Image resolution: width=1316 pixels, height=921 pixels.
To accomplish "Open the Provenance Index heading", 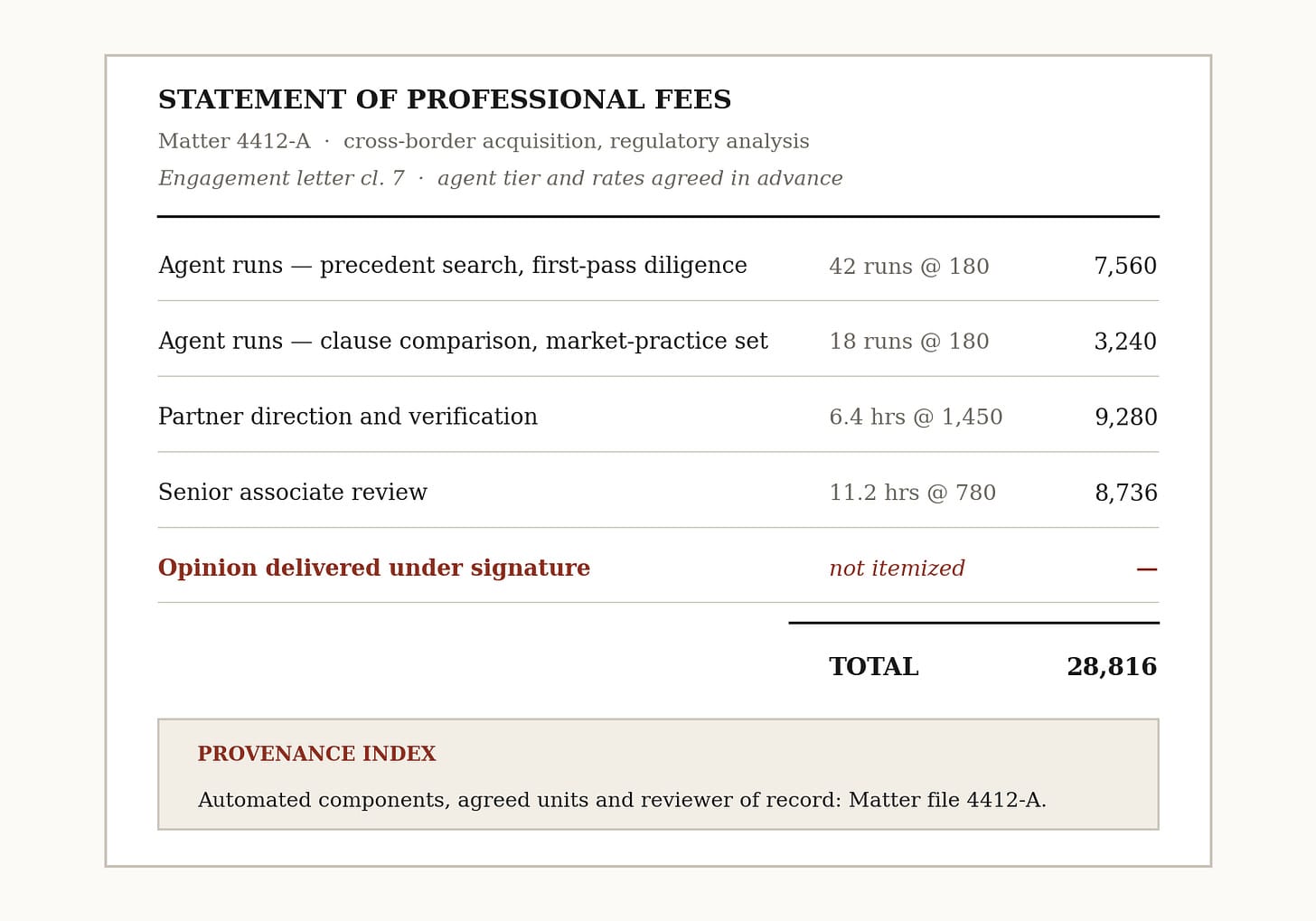I will 316,755.
